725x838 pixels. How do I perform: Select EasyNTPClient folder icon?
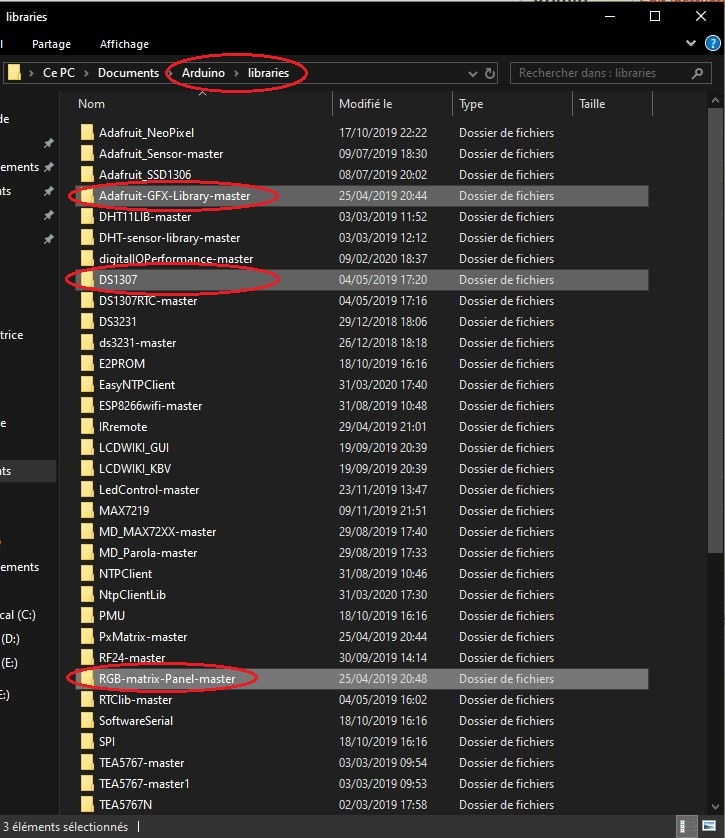(x=87, y=384)
